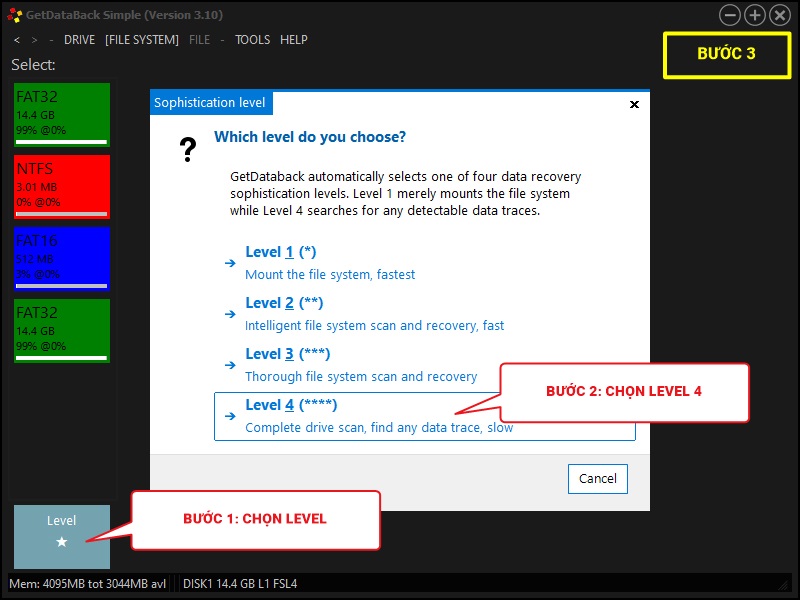Click the "Which level do you choose?" heading

tap(310, 137)
